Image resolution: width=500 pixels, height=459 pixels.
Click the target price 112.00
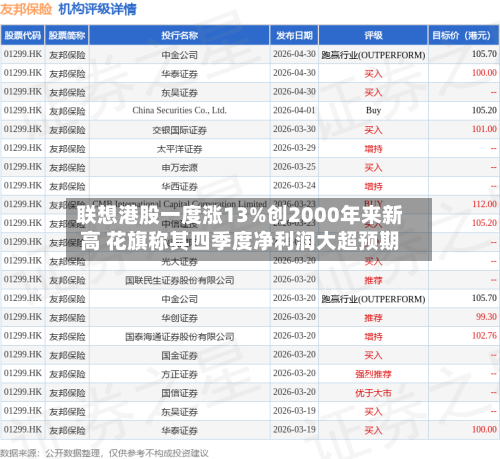click(484, 204)
